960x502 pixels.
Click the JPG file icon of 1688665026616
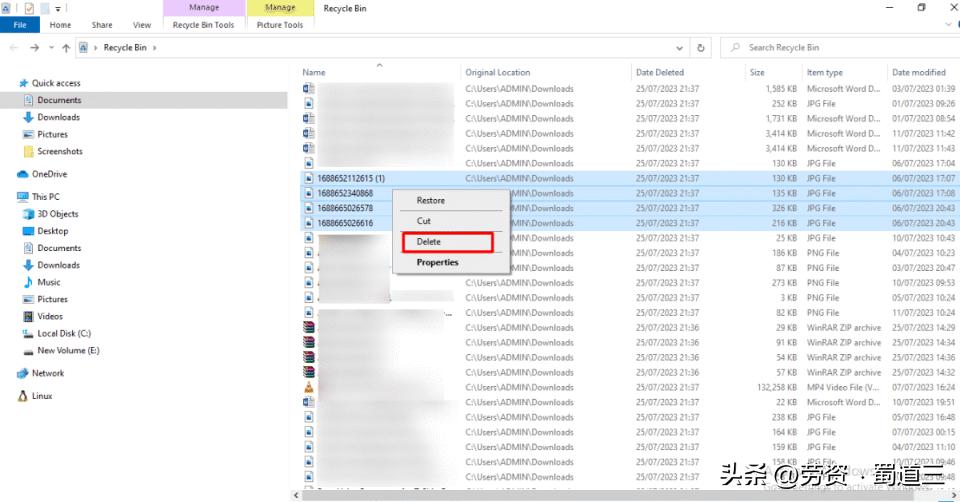point(309,223)
